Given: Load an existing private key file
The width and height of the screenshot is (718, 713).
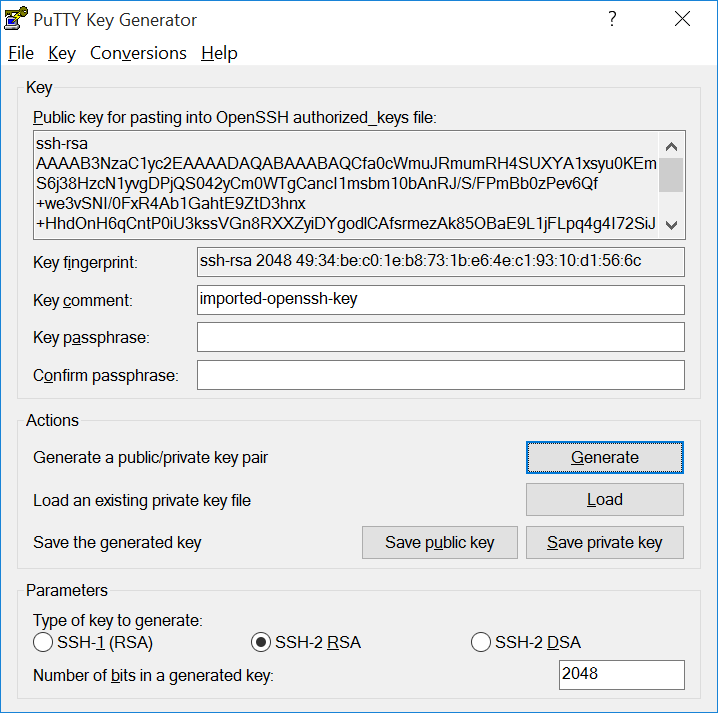Looking at the screenshot, I should [604, 500].
